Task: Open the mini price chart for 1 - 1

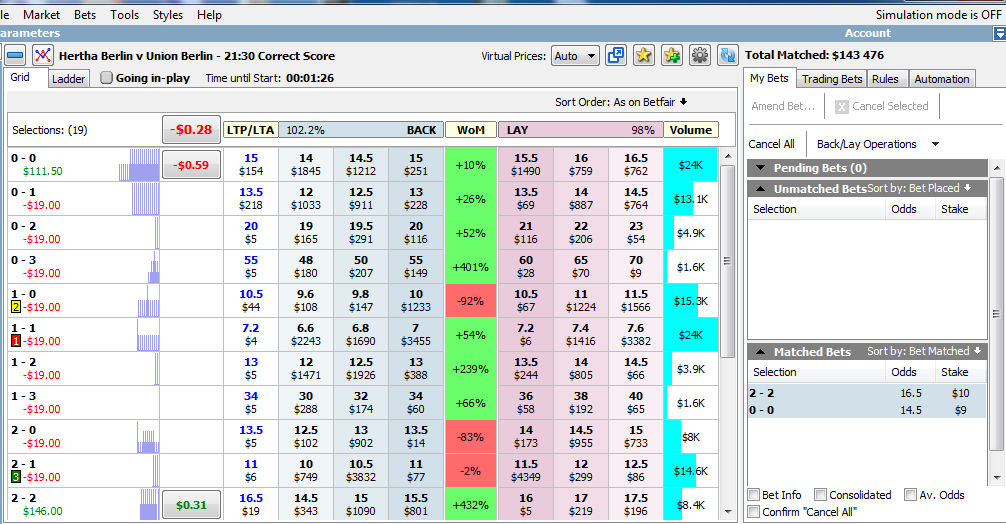Action: (x=148, y=335)
